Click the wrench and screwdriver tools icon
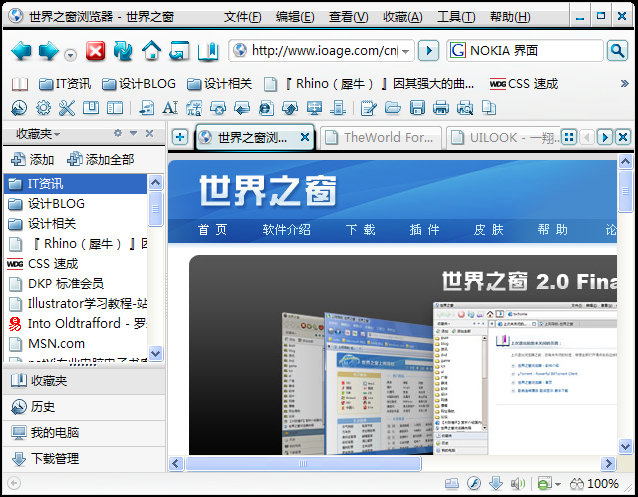The height and width of the screenshot is (497, 638). pos(67,108)
